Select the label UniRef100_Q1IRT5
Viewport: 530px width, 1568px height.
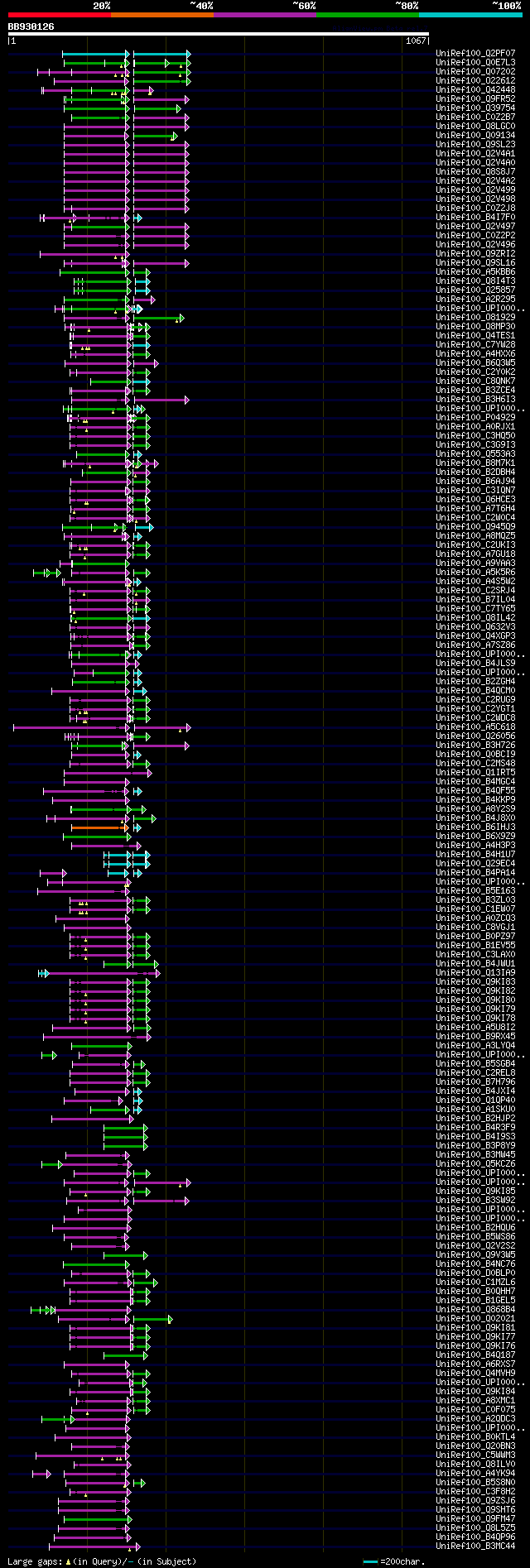[475, 773]
